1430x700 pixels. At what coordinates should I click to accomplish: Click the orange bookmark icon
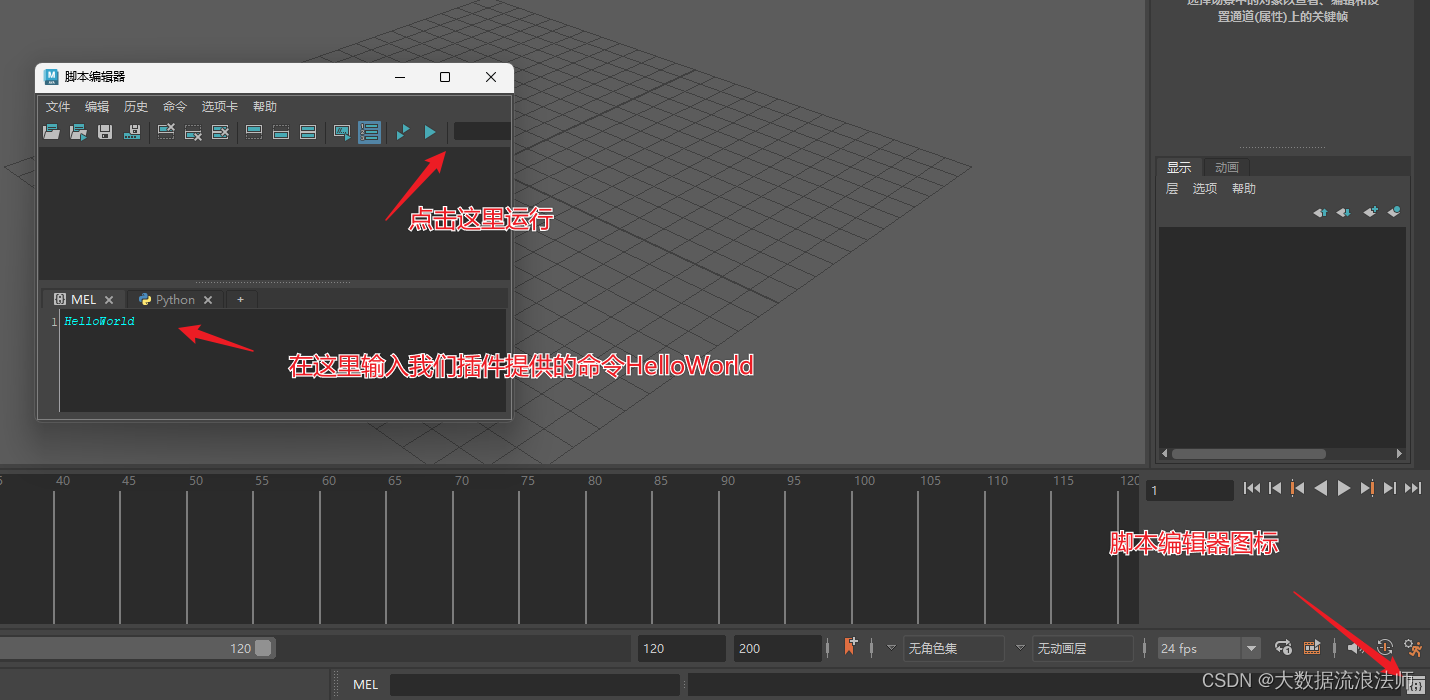click(851, 647)
